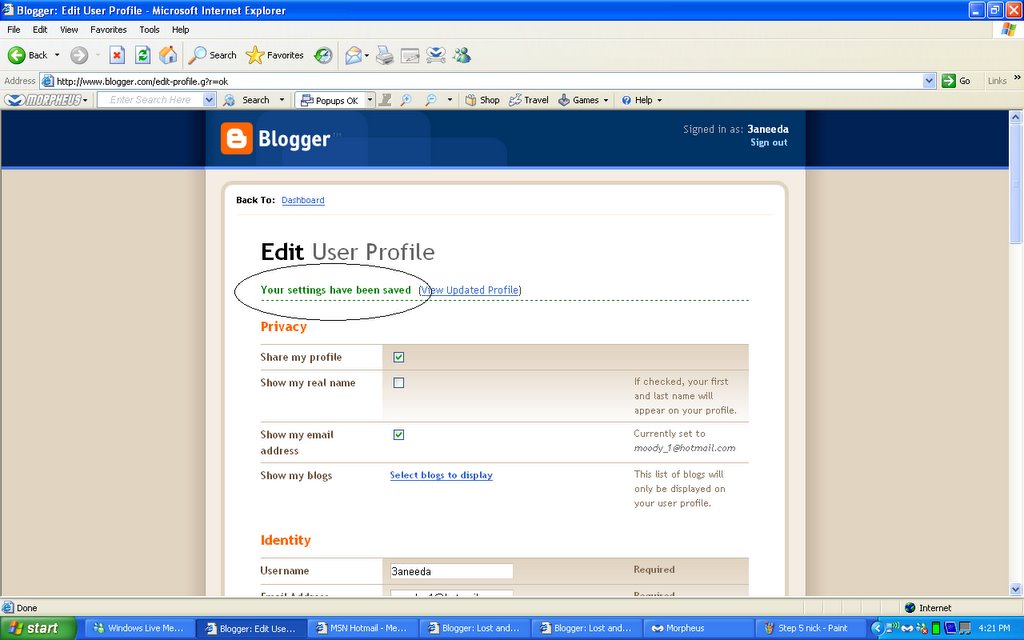Toggle the Share my profile checkbox
The height and width of the screenshot is (640, 1024).
(x=398, y=357)
